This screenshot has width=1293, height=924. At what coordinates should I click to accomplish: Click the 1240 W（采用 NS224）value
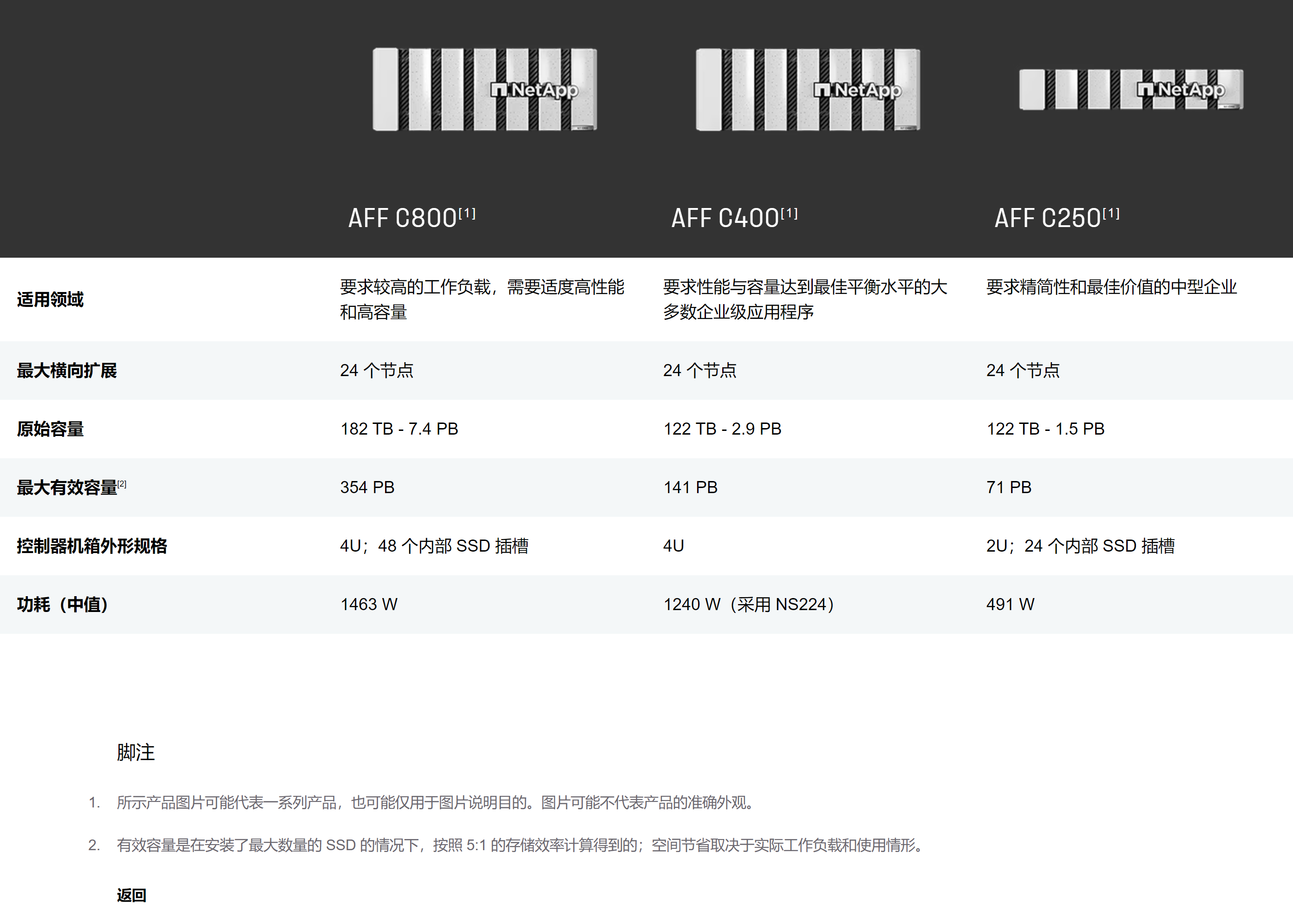click(x=749, y=604)
